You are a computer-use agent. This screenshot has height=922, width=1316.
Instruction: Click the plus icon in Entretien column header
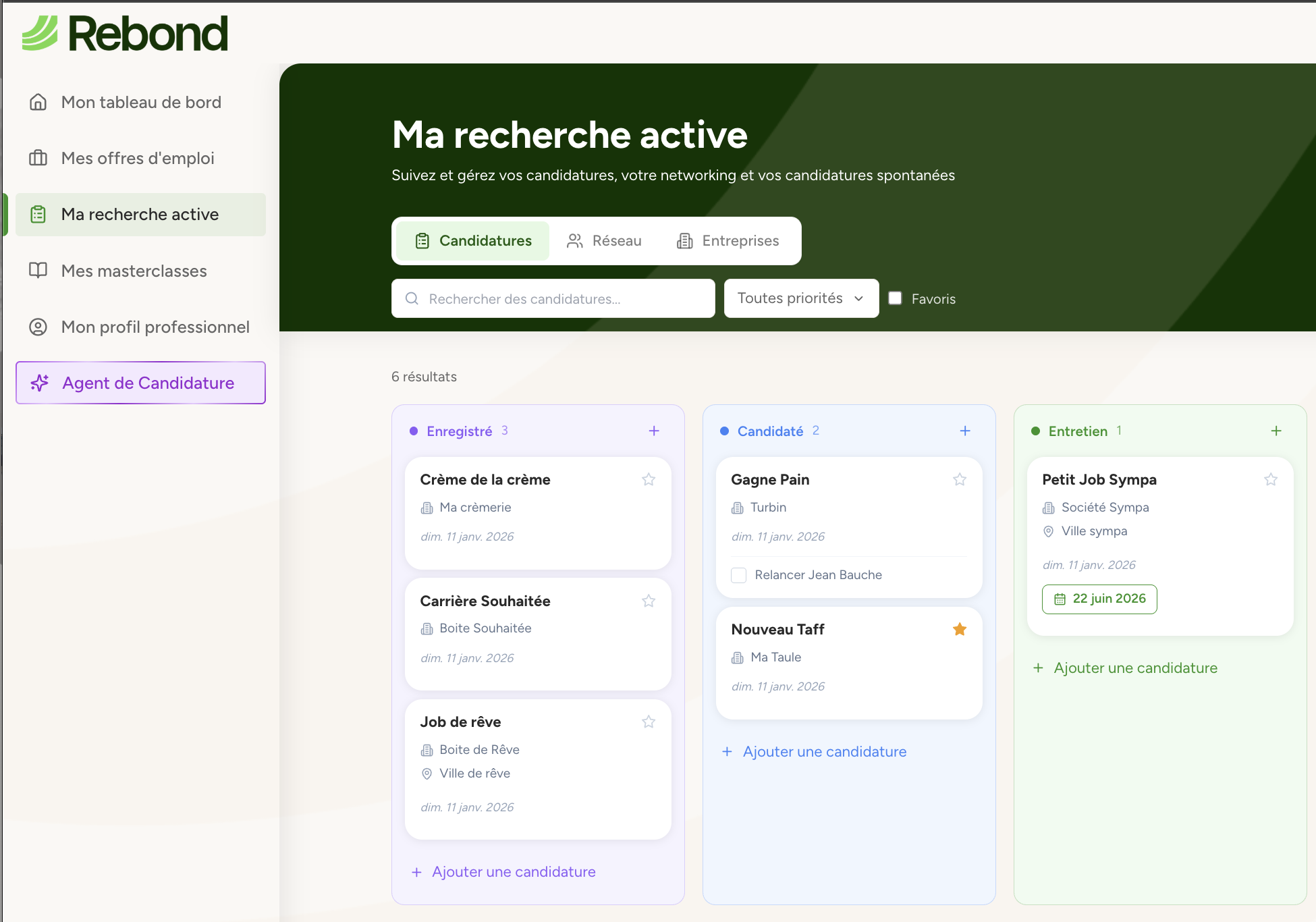(x=1276, y=431)
